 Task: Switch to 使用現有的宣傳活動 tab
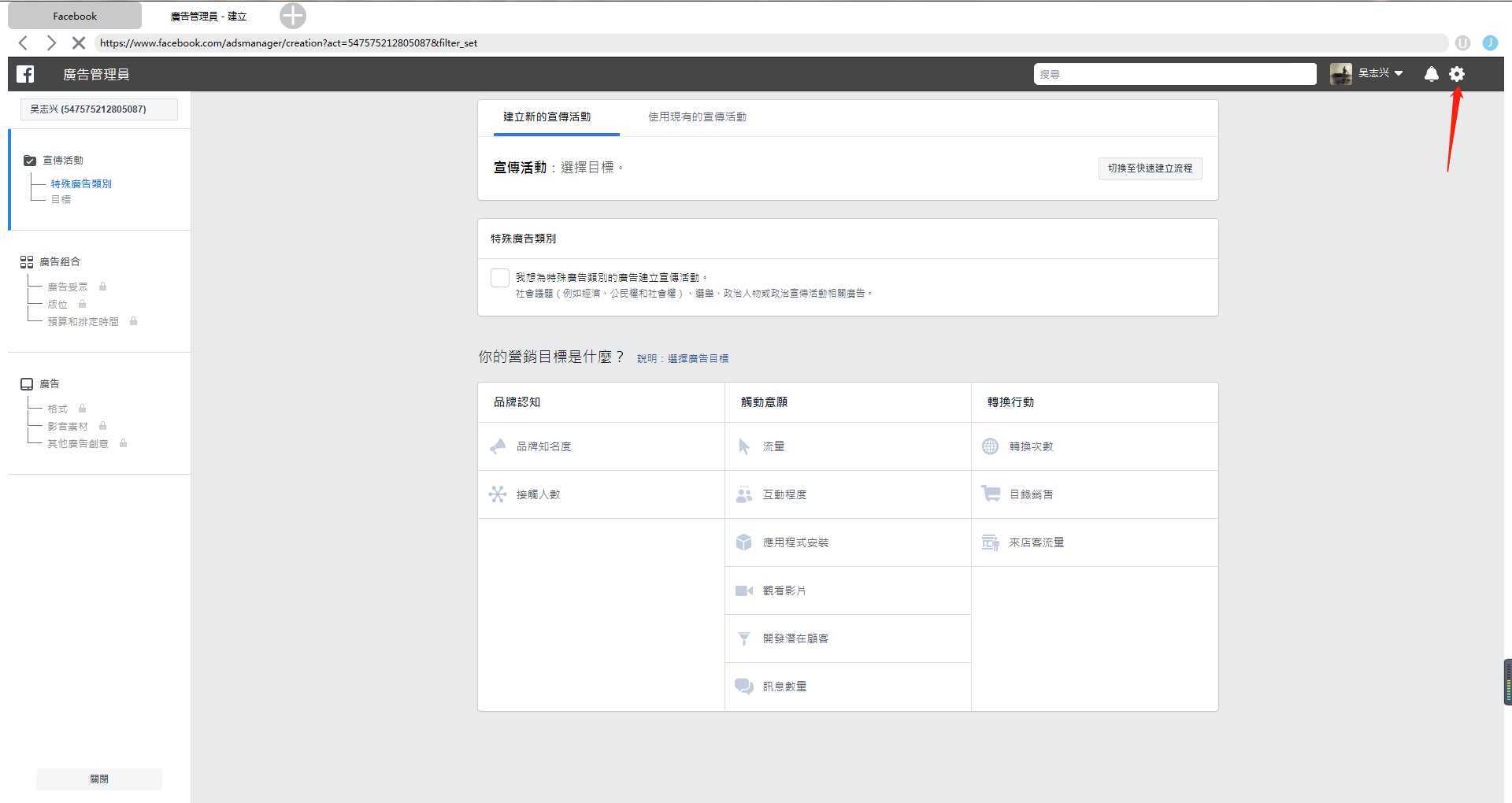pyautogui.click(x=697, y=117)
